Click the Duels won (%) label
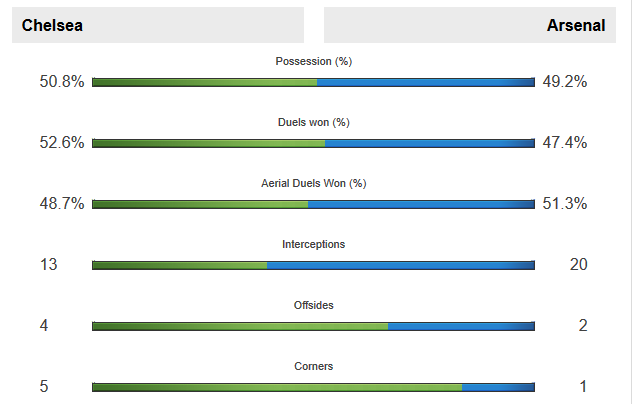Image resolution: width=633 pixels, height=404 pixels. pyautogui.click(x=314, y=122)
